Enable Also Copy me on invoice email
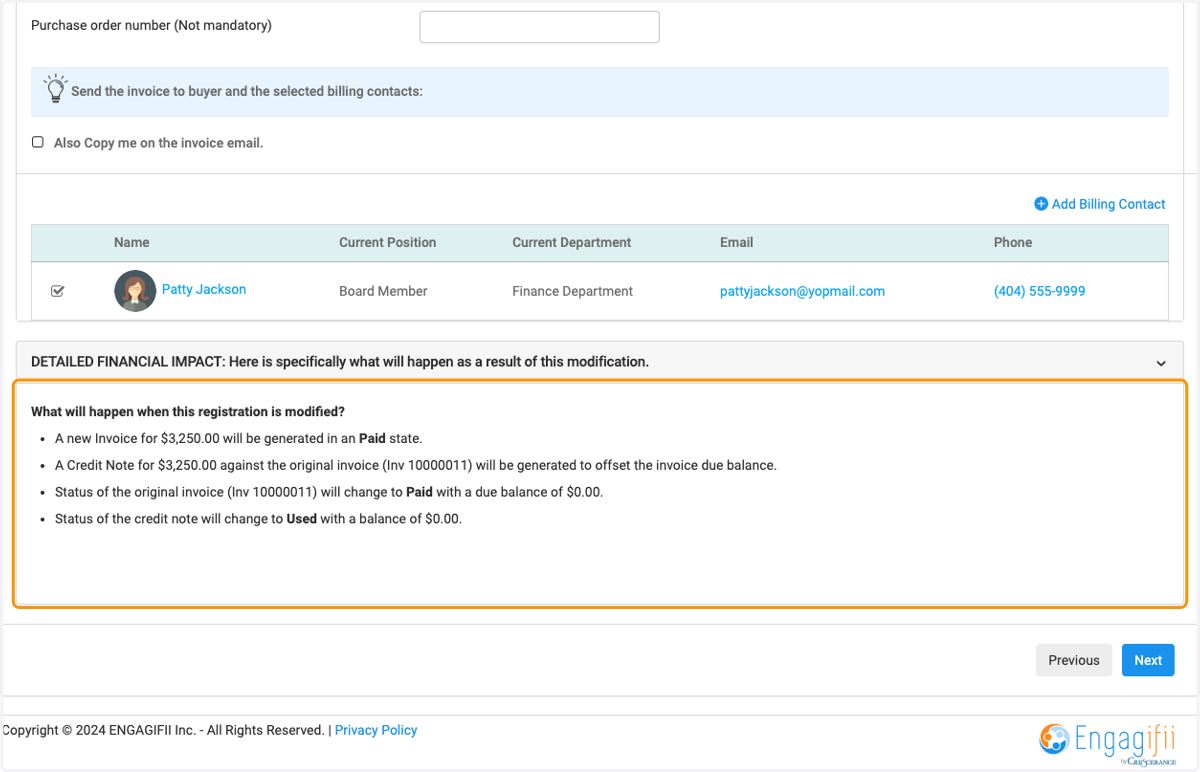Screen dimensions: 1200x772 (38, 142)
